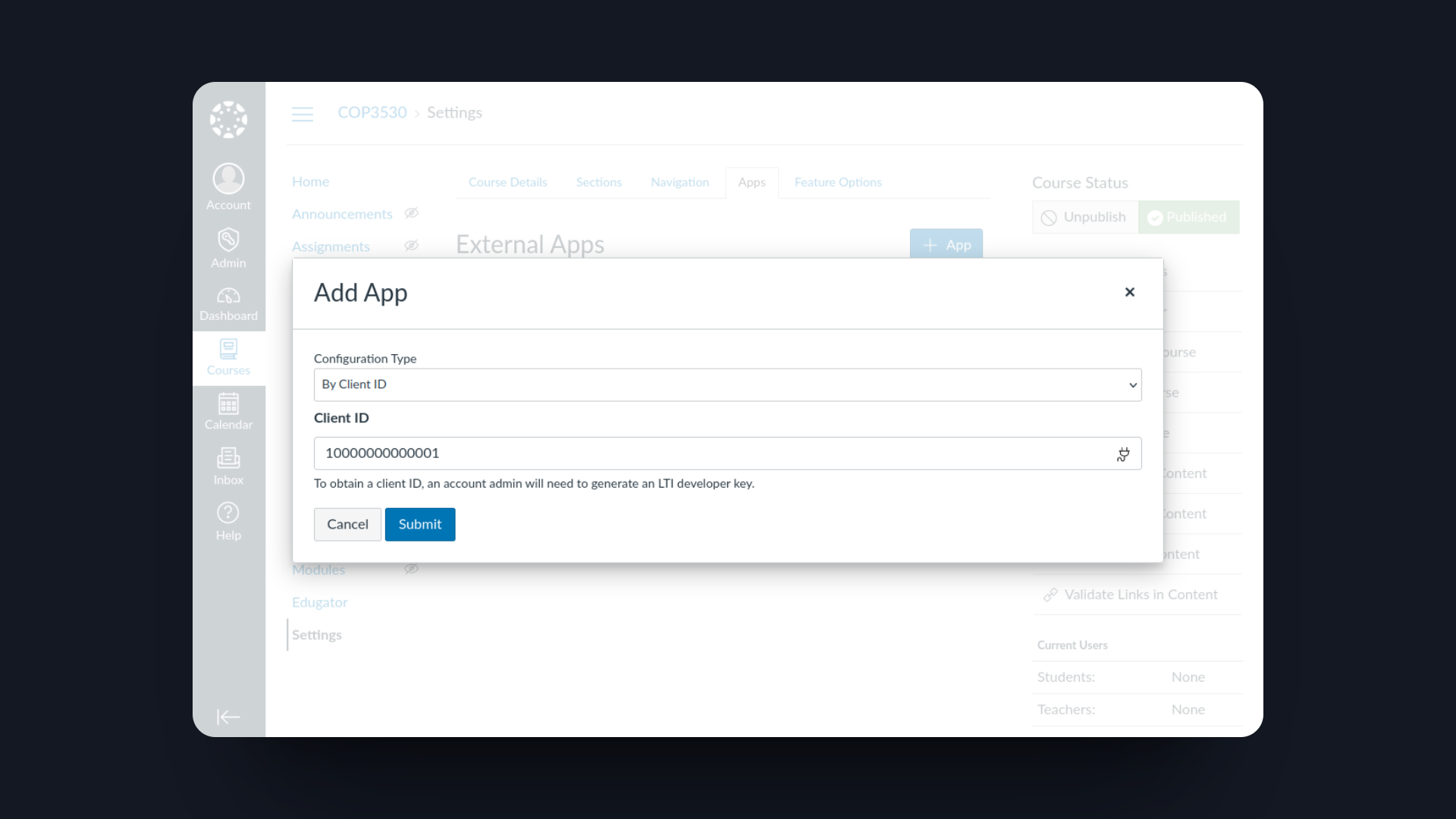Access the Inbox messages

coord(228,465)
